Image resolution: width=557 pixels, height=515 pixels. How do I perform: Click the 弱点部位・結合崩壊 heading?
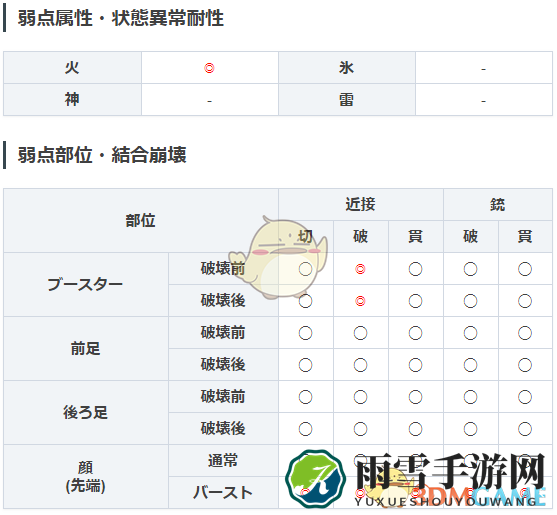point(102,155)
